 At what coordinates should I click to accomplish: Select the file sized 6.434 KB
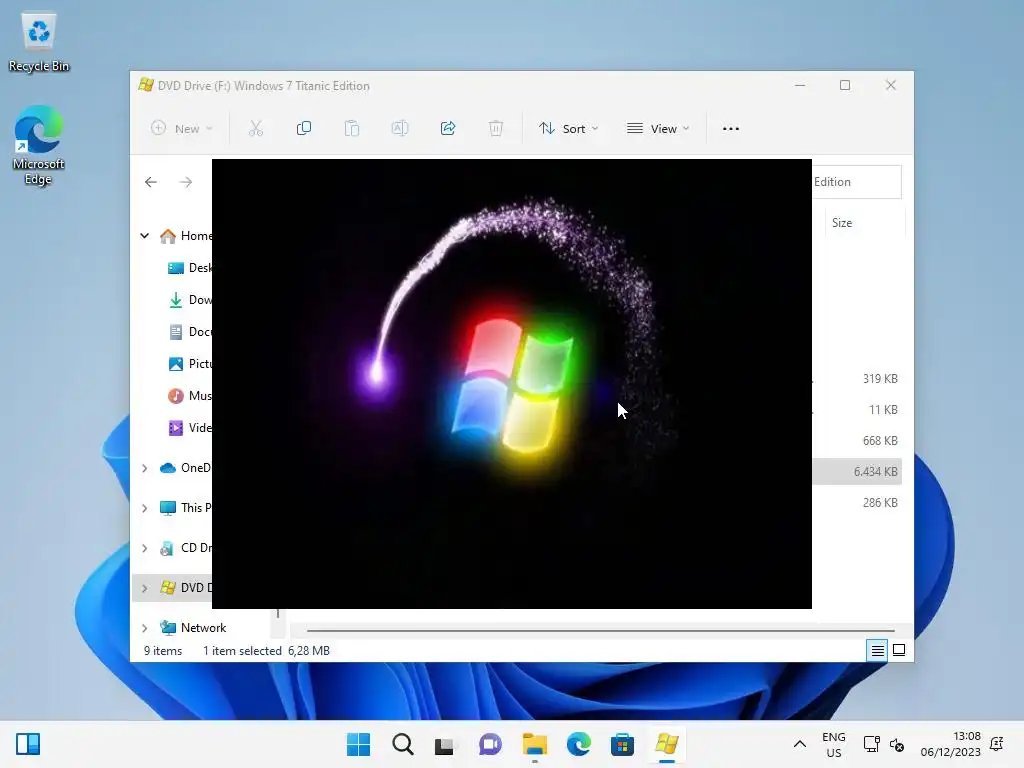point(857,472)
